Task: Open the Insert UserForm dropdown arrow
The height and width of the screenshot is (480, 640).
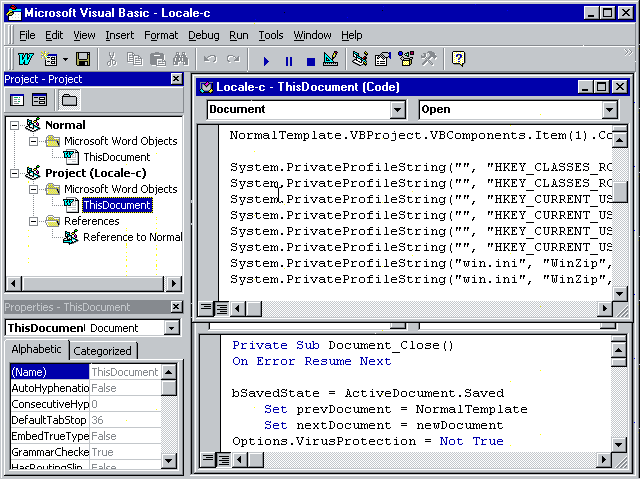Action: 65,60
